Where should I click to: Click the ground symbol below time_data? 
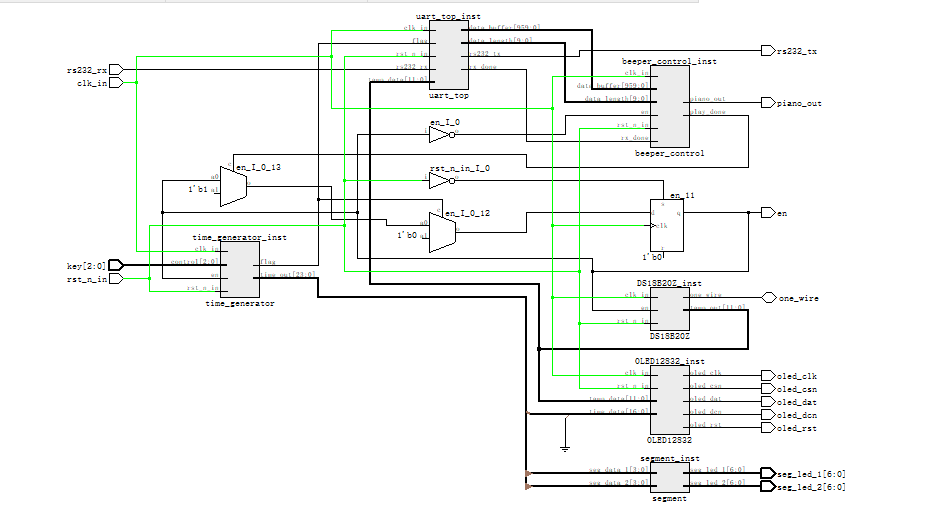tap(565, 448)
